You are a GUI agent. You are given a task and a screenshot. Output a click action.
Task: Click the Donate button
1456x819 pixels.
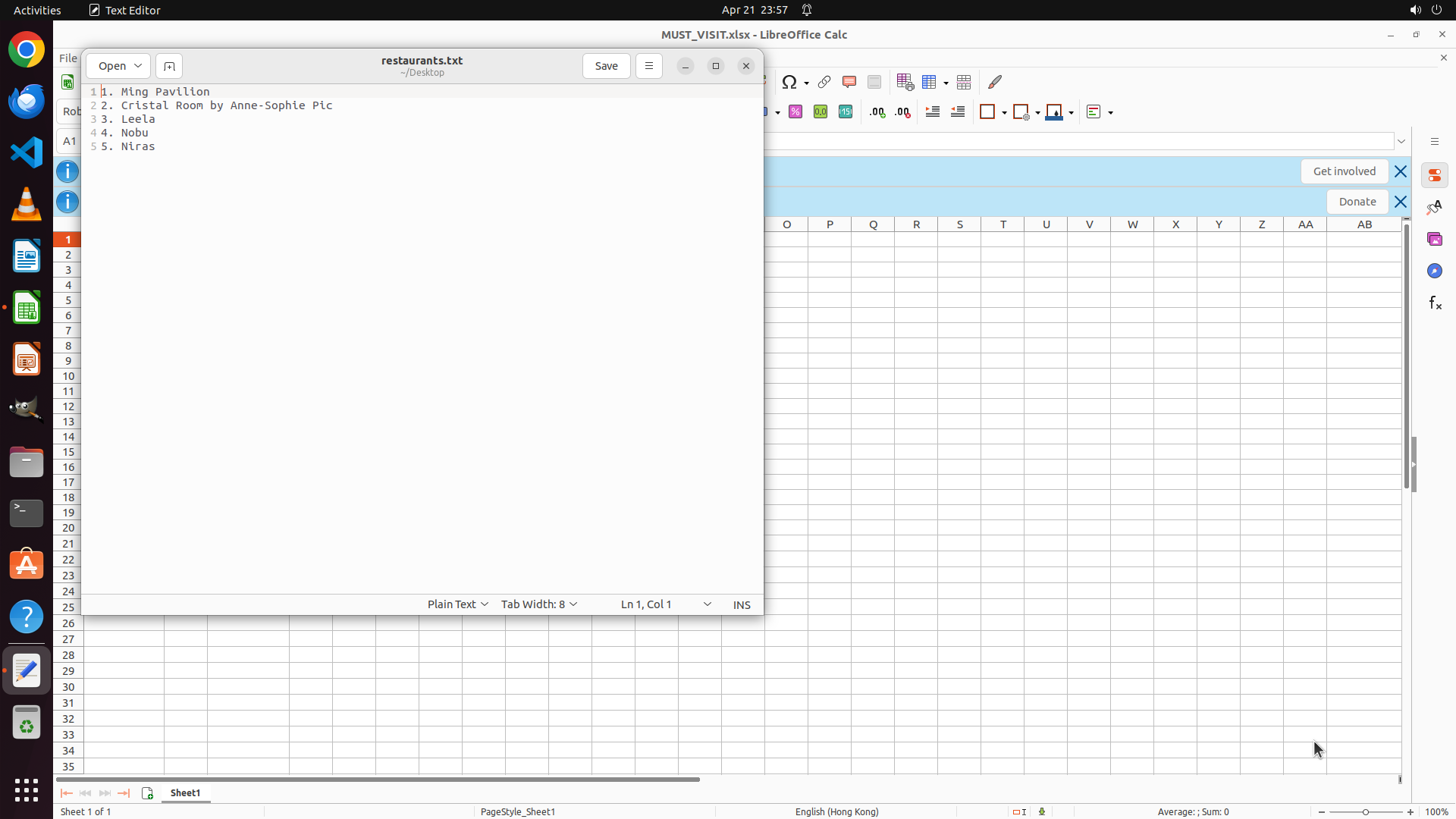1357,202
